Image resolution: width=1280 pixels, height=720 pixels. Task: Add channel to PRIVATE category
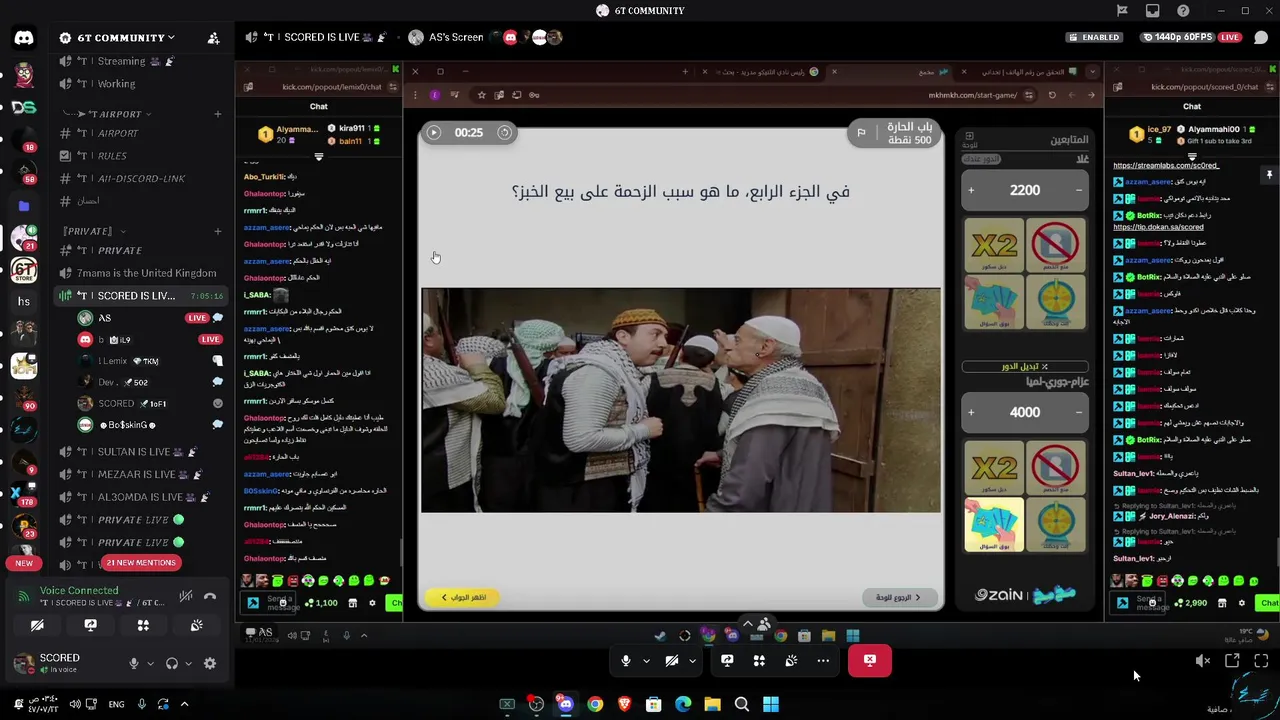coord(217,231)
